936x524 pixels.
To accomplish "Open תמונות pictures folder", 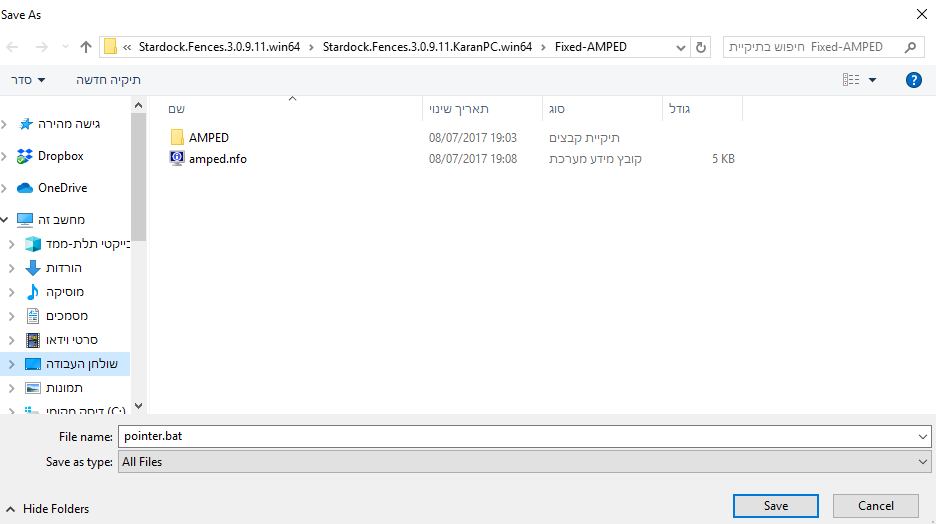I will [x=64, y=388].
